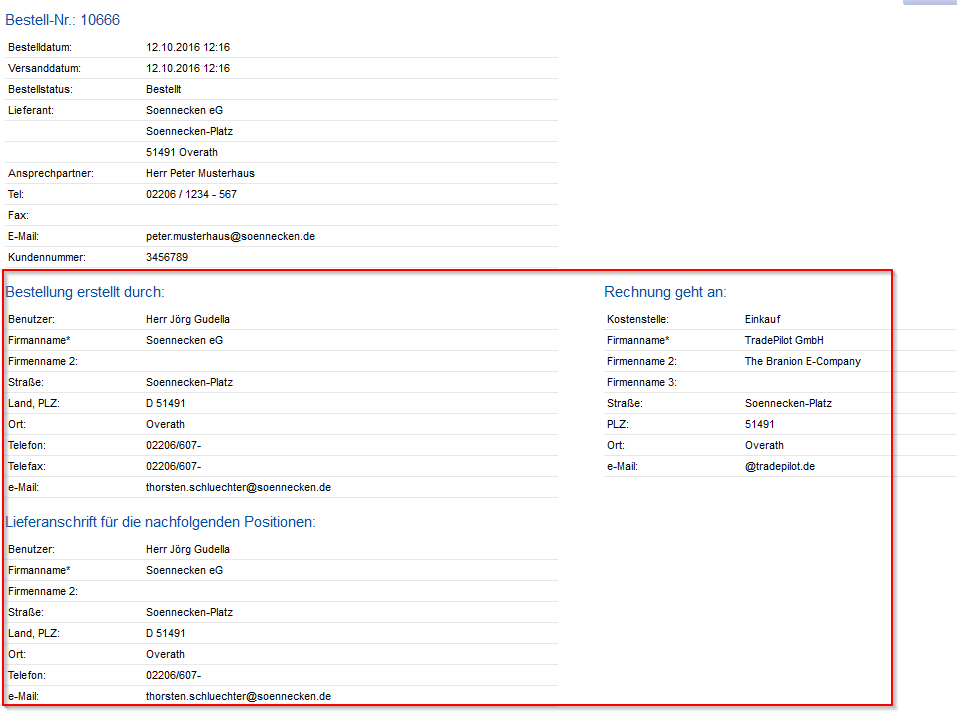Screen dimensions: 957x716
Task: Click the 'Kundennummer:' label
Action: 47,257
